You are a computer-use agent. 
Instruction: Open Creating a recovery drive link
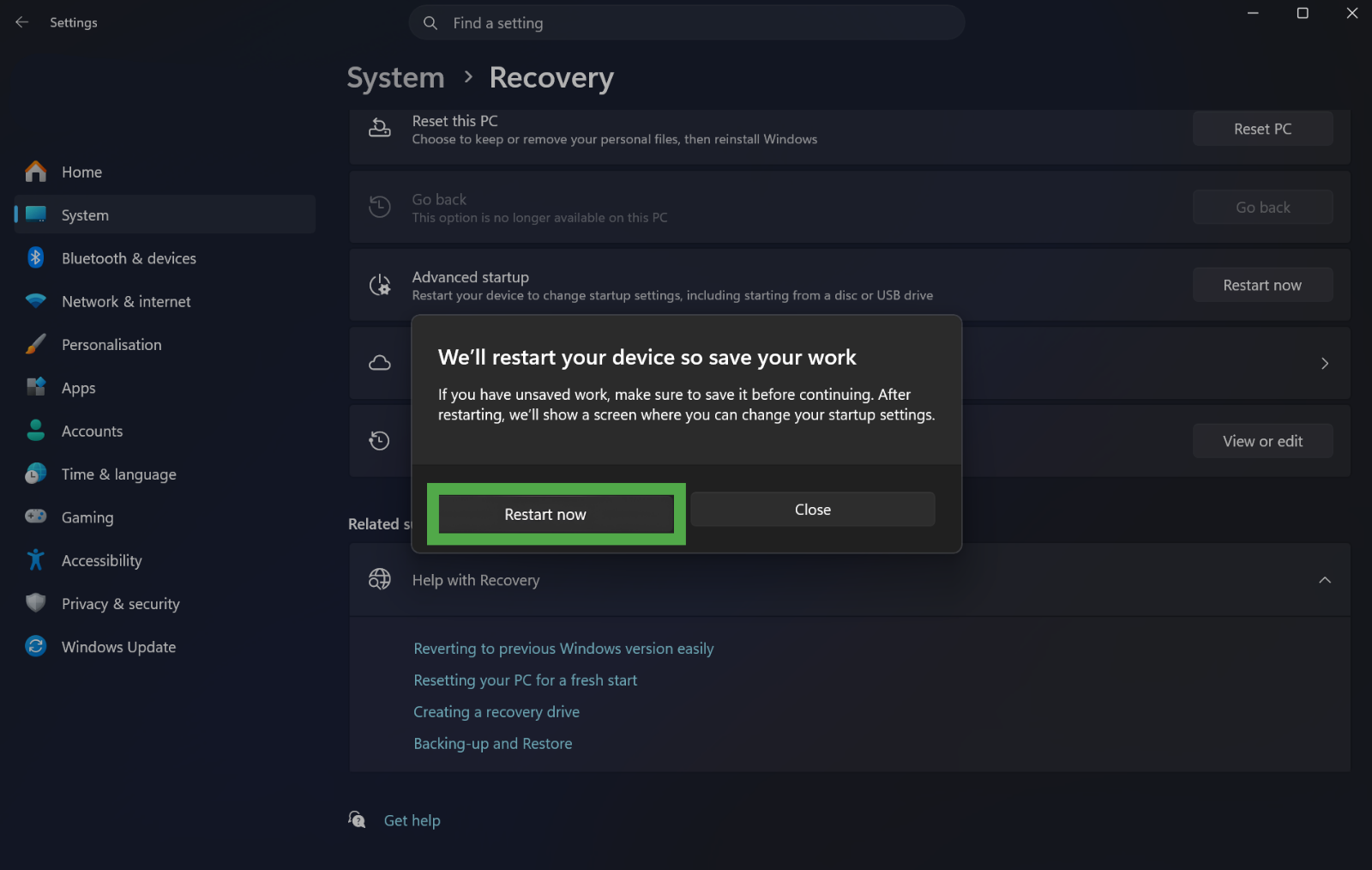496,712
